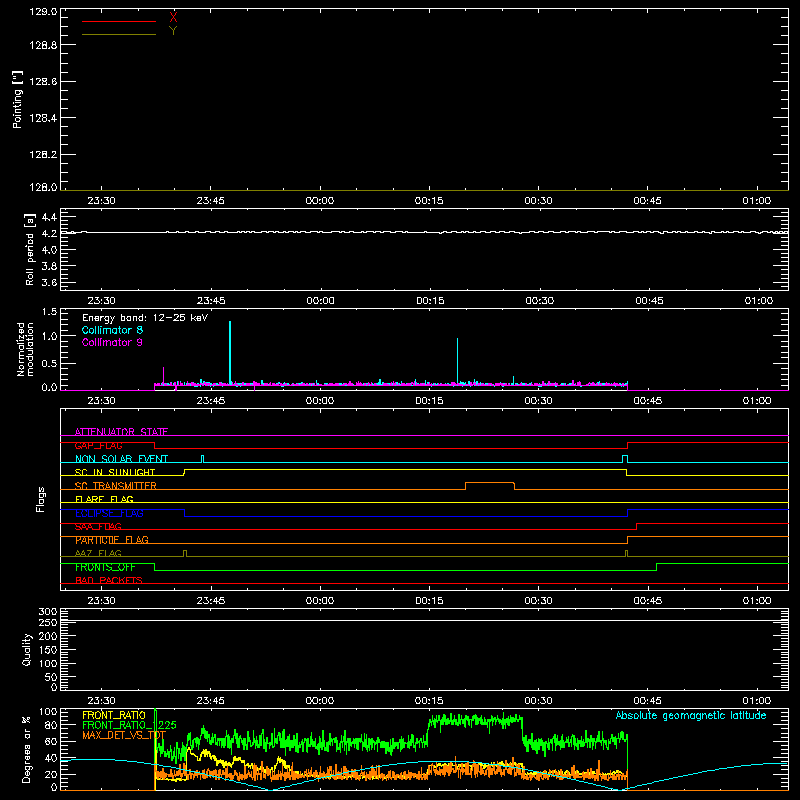Click the 'Degrees or %' axis label
The height and width of the screenshot is (800, 800).
(26, 749)
